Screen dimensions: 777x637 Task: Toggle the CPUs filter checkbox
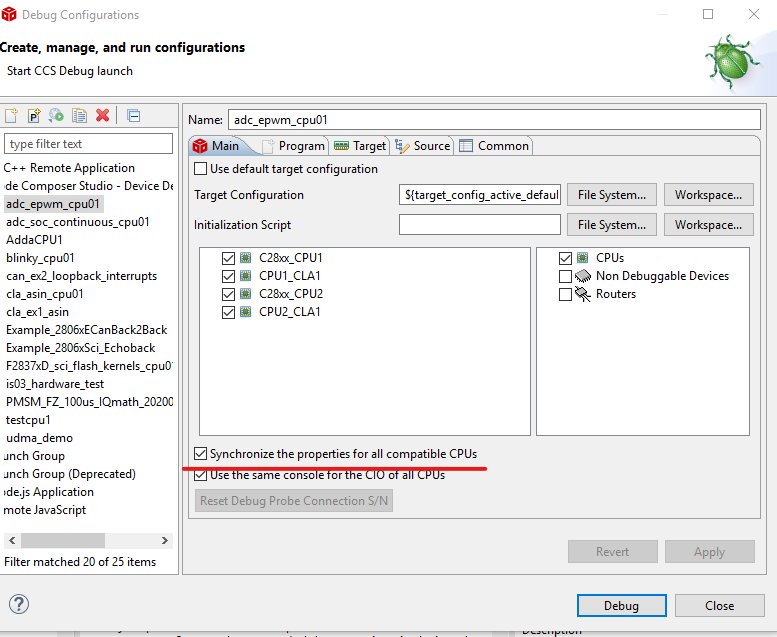[x=565, y=258]
